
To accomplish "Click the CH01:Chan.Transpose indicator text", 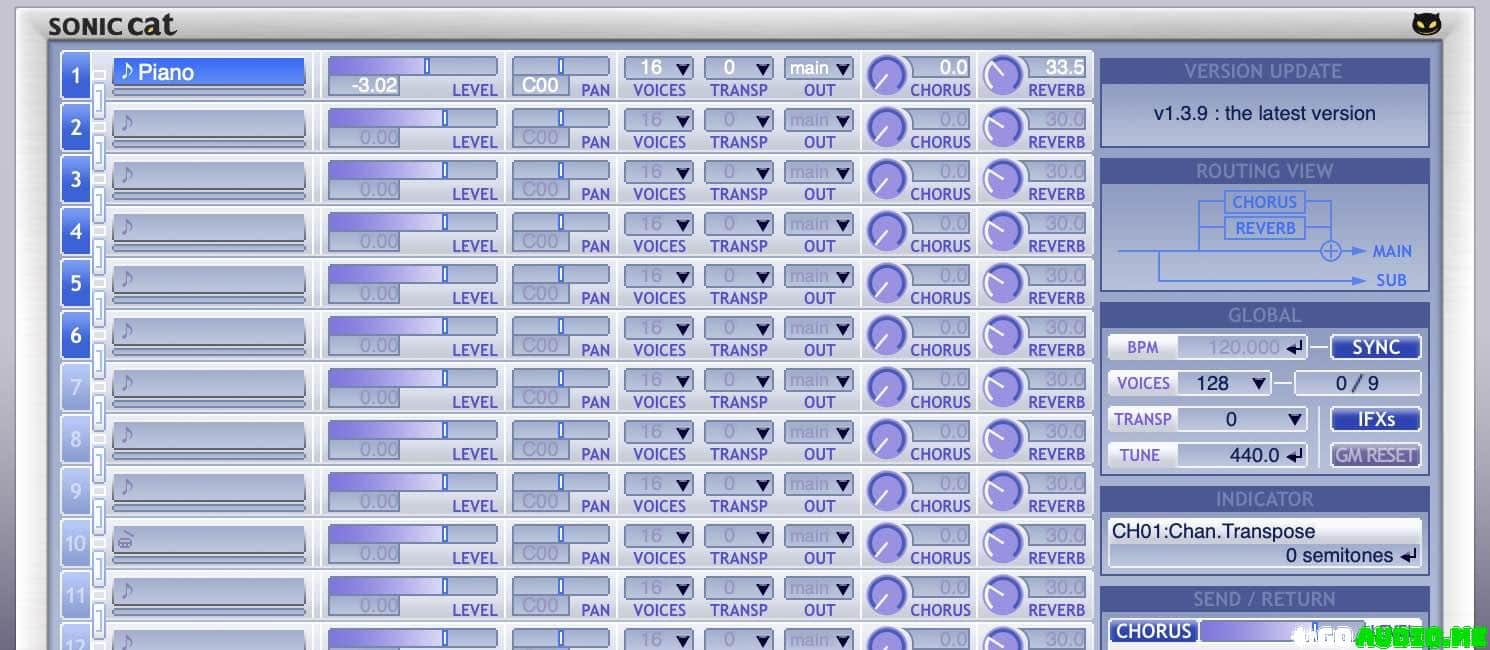I will coord(1213,531).
